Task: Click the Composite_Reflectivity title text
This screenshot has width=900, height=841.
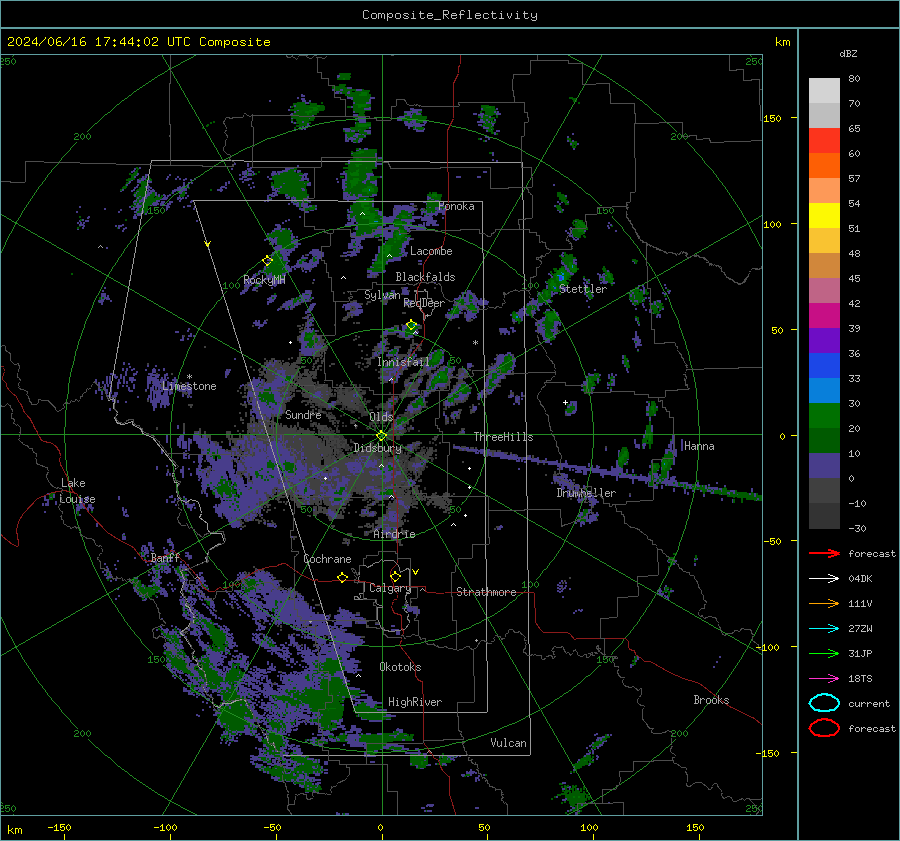Action: coord(450,15)
